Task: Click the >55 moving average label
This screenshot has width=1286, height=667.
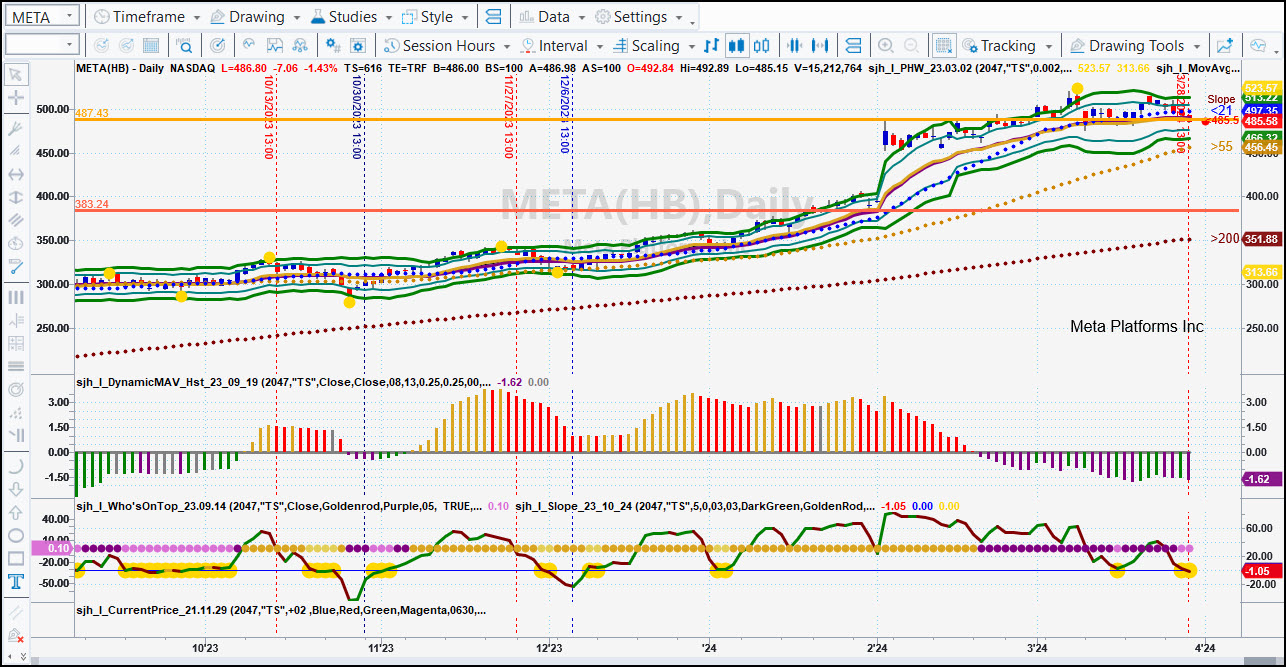Action: [1221, 146]
